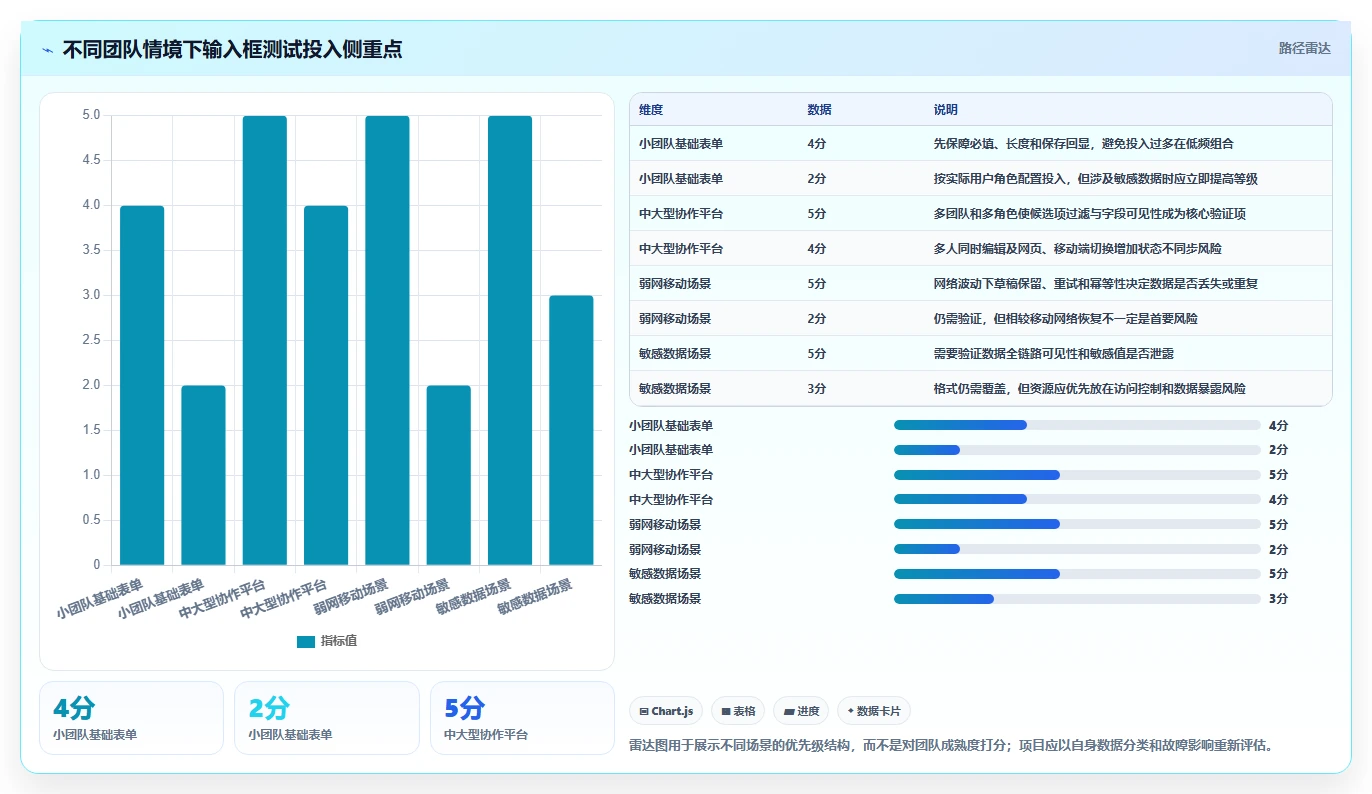Select the Chart.js chip

coord(666,711)
